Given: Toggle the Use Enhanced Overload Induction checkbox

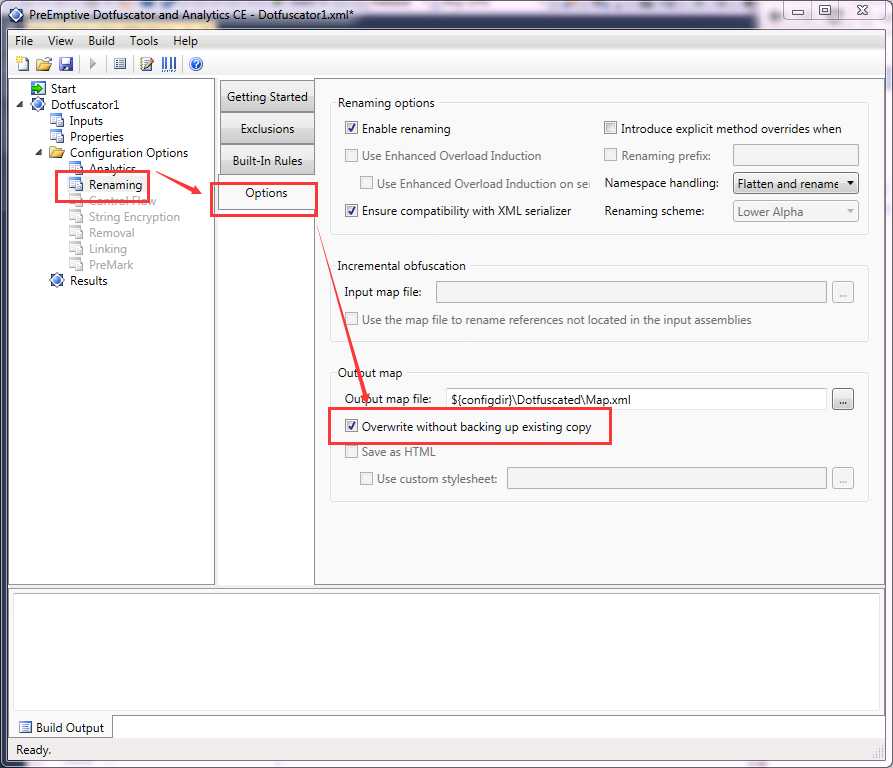Looking at the screenshot, I should pos(351,155).
